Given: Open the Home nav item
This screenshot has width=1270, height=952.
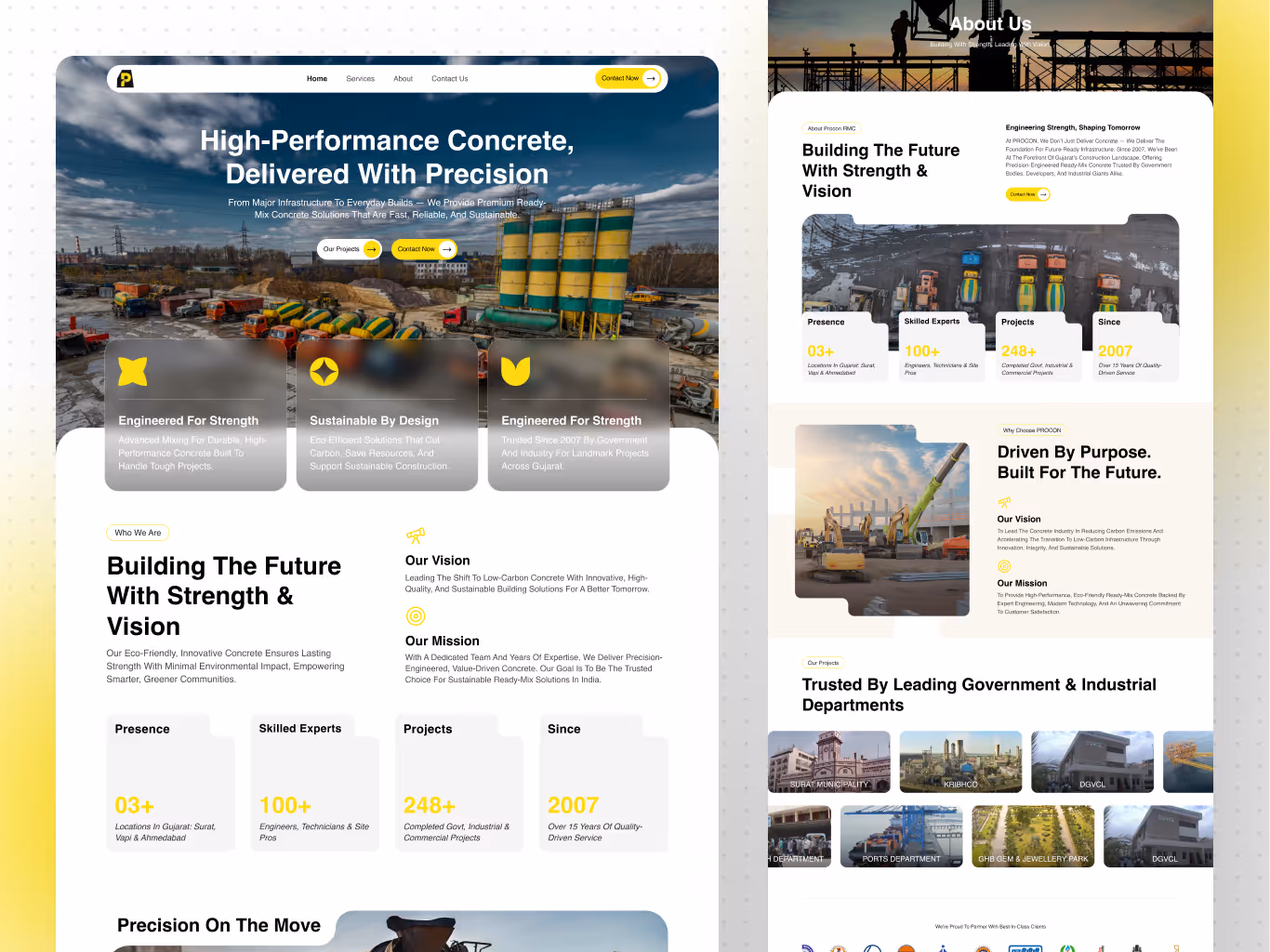Looking at the screenshot, I should tap(317, 79).
